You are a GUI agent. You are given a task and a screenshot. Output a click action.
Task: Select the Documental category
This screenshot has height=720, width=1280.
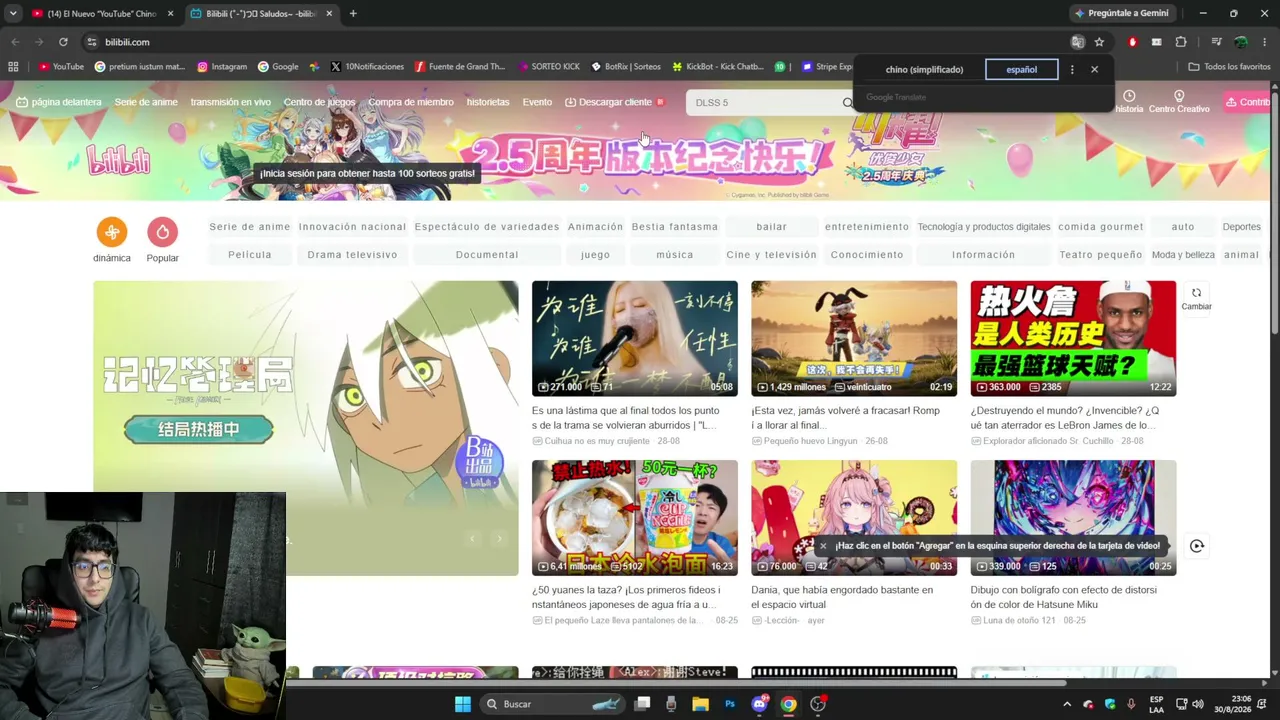click(x=487, y=255)
